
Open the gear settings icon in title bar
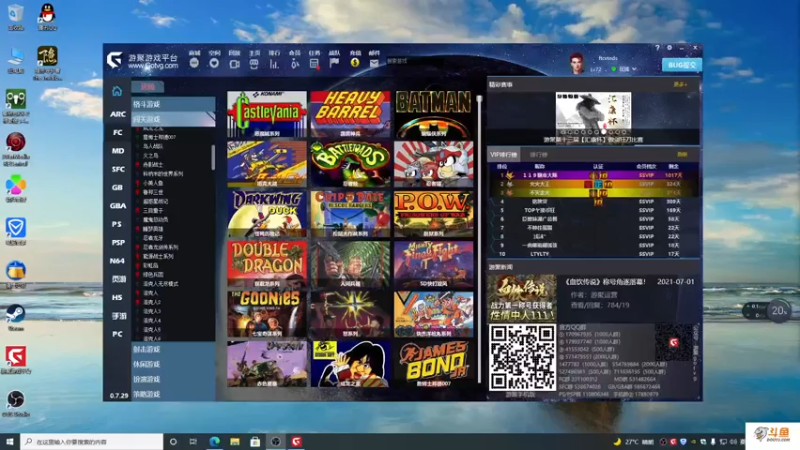tap(669, 47)
